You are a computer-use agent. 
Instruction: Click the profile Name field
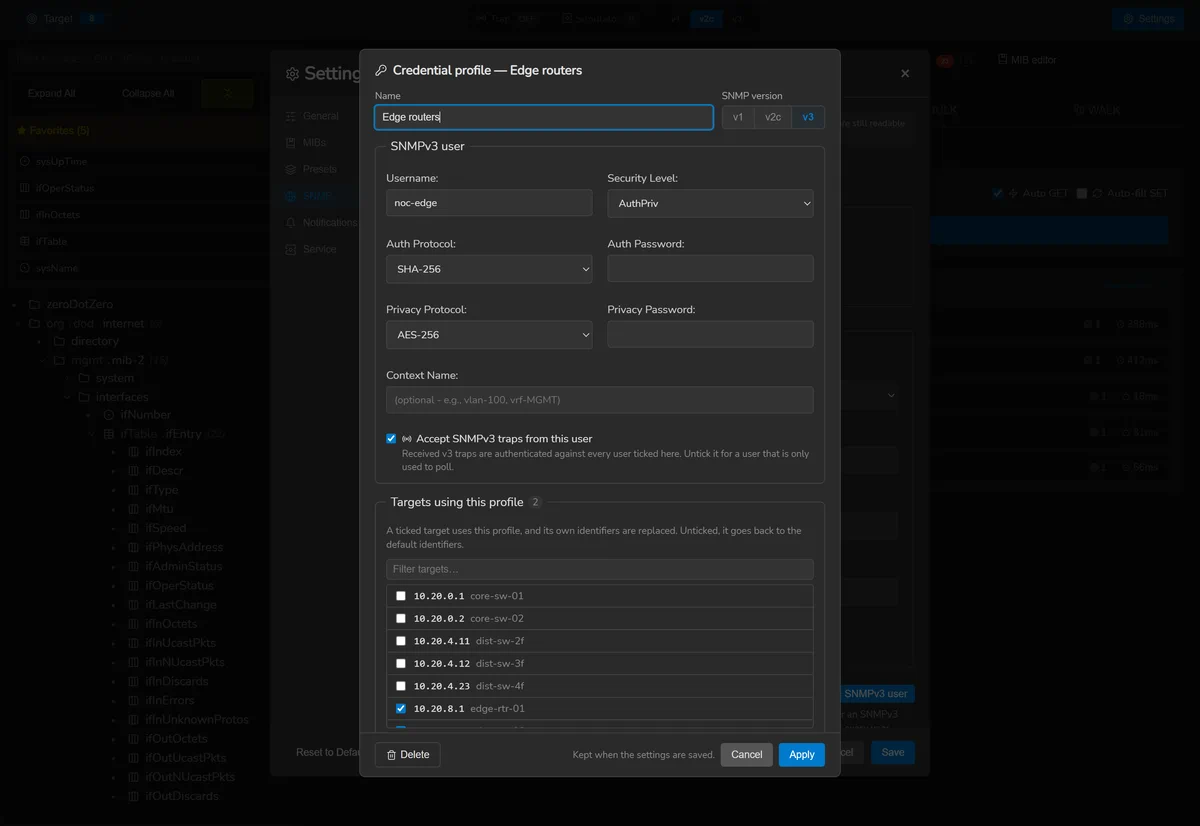[x=544, y=117]
